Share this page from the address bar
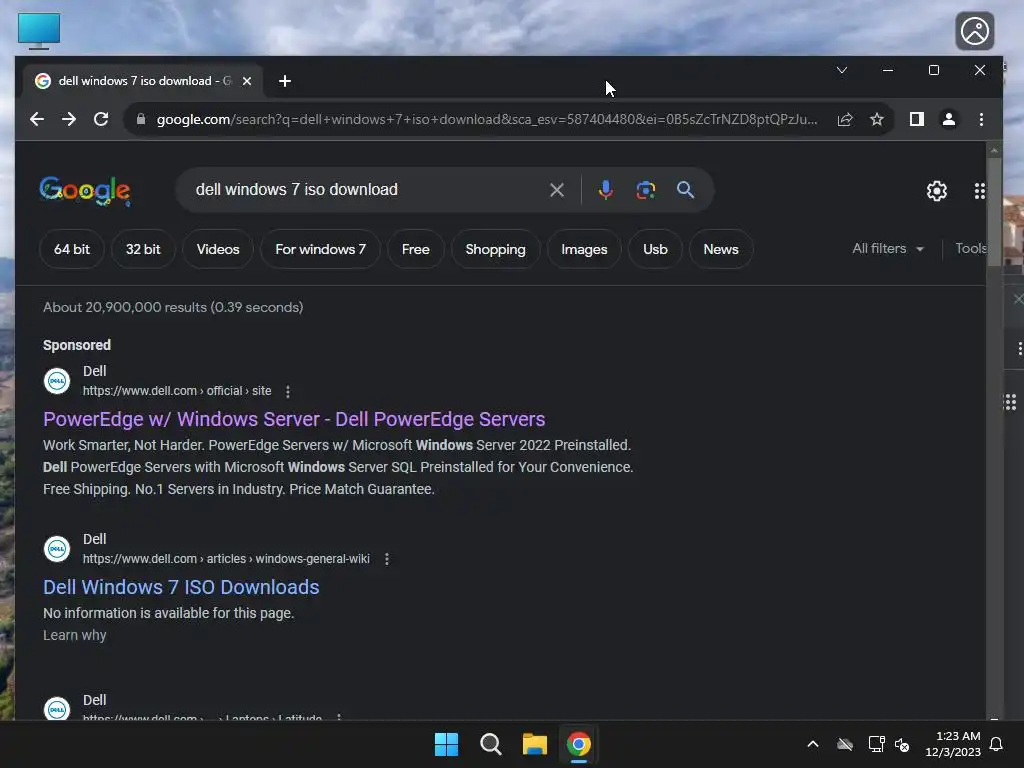The width and height of the screenshot is (1024, 768). (845, 120)
